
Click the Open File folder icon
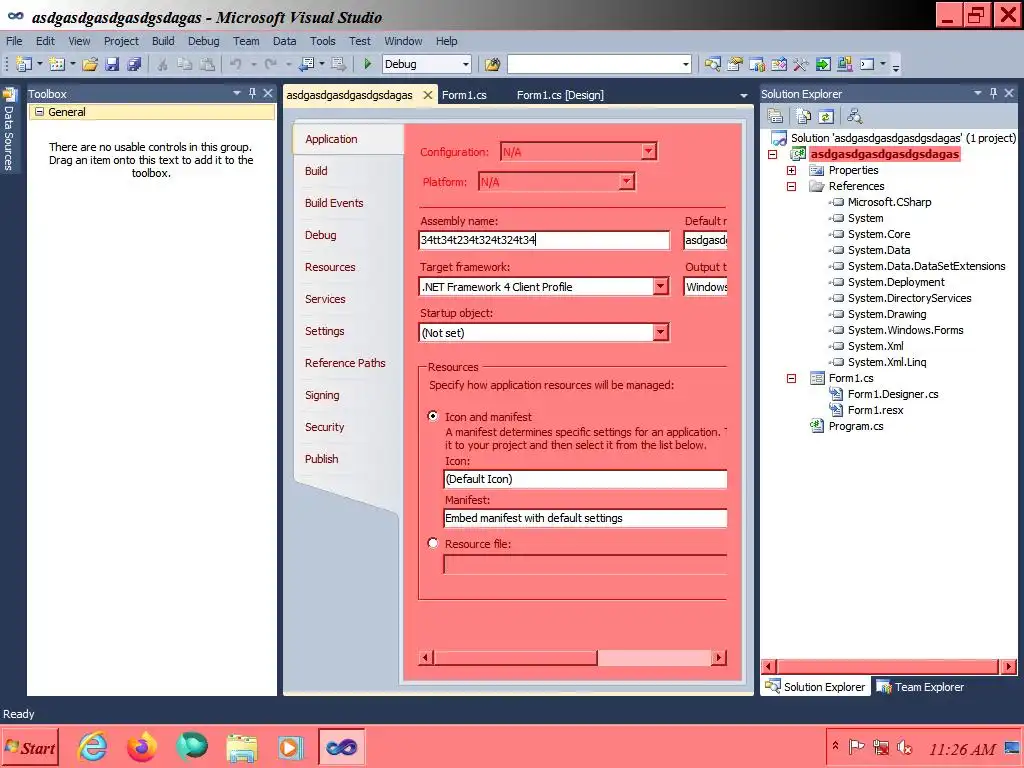point(90,64)
